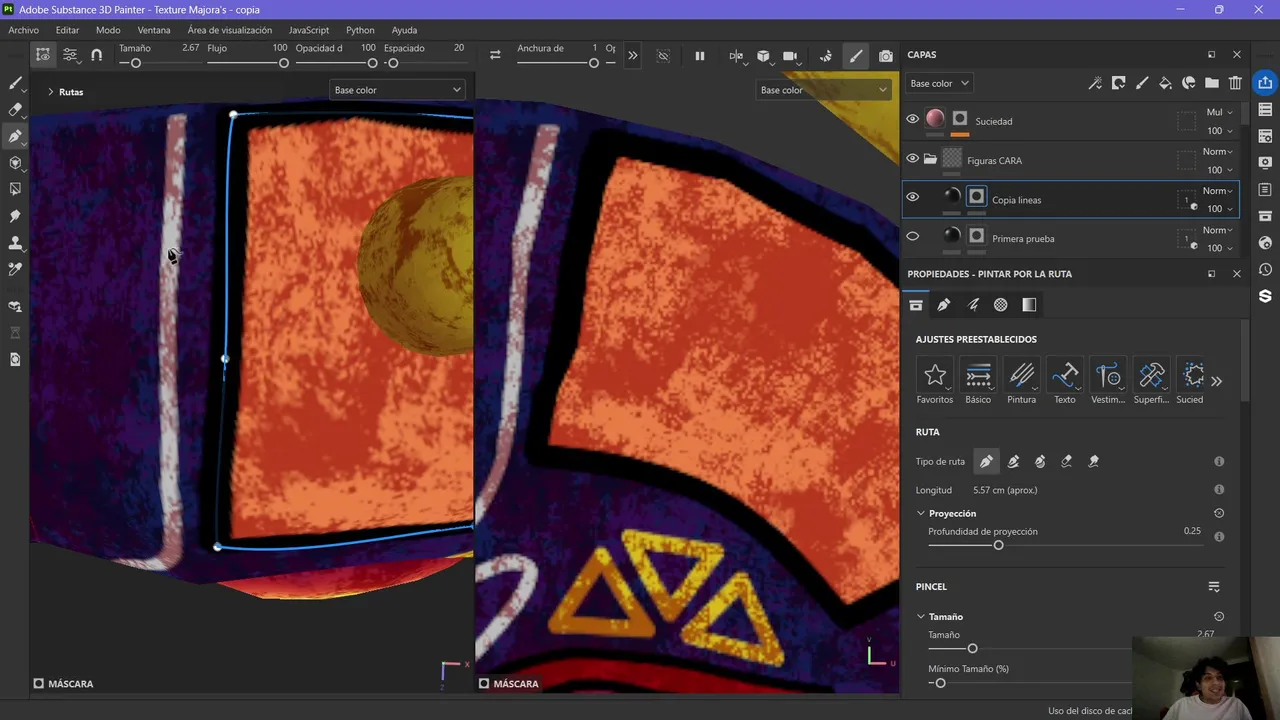Open the history clock icon in right sidebar
This screenshot has width=1280, height=720.
click(1265, 270)
